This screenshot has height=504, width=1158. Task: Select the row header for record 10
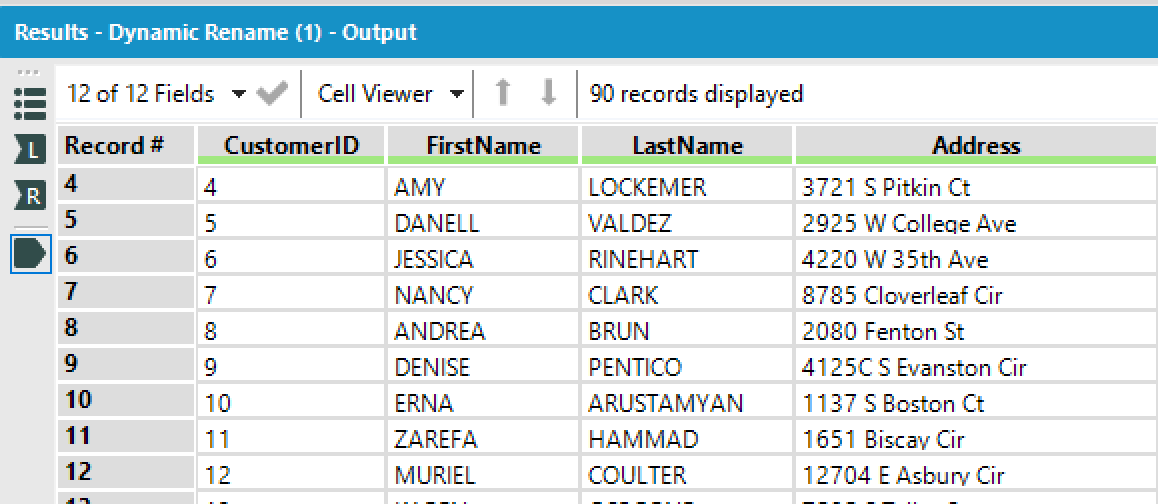[126, 401]
